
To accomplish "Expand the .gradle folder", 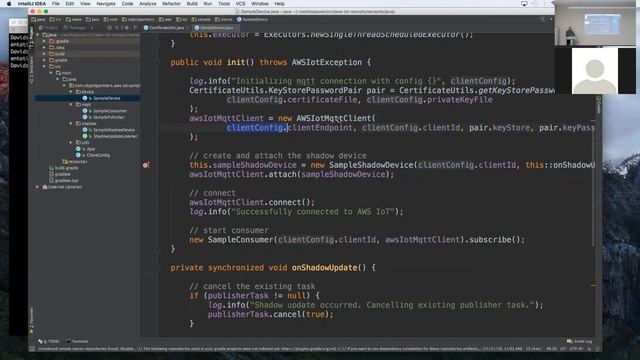I will coord(44,41).
